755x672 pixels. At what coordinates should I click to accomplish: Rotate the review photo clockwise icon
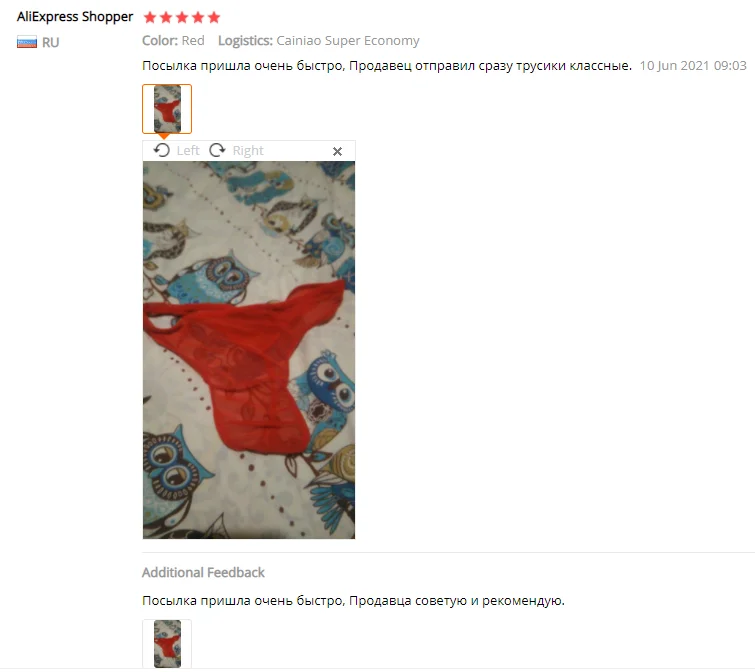[x=217, y=150]
